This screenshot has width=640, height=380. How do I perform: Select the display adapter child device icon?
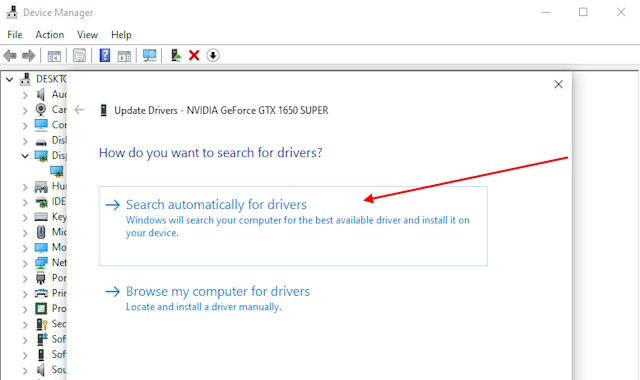[57, 171]
